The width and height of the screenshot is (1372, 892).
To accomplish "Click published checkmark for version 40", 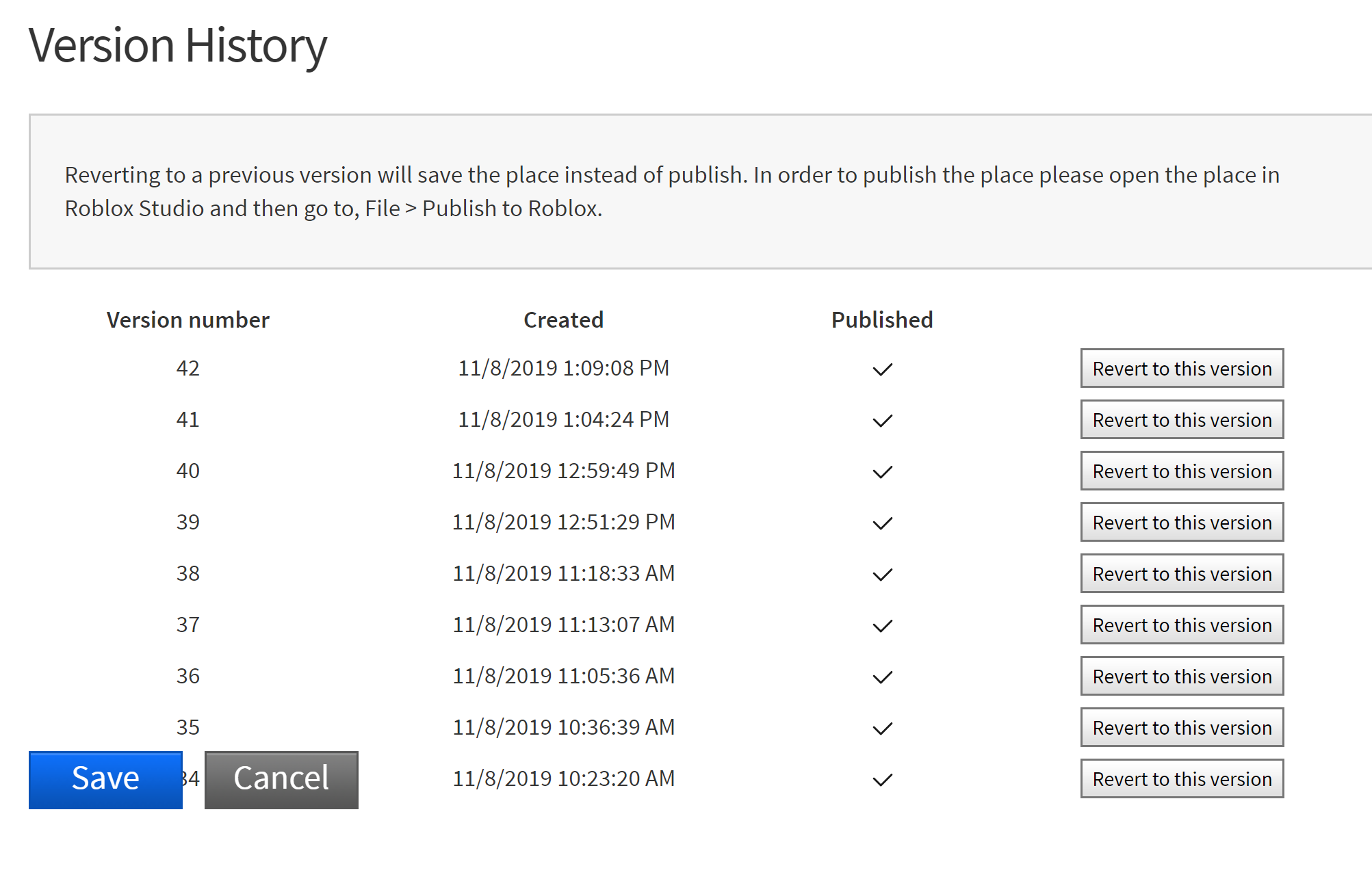I will click(882, 472).
